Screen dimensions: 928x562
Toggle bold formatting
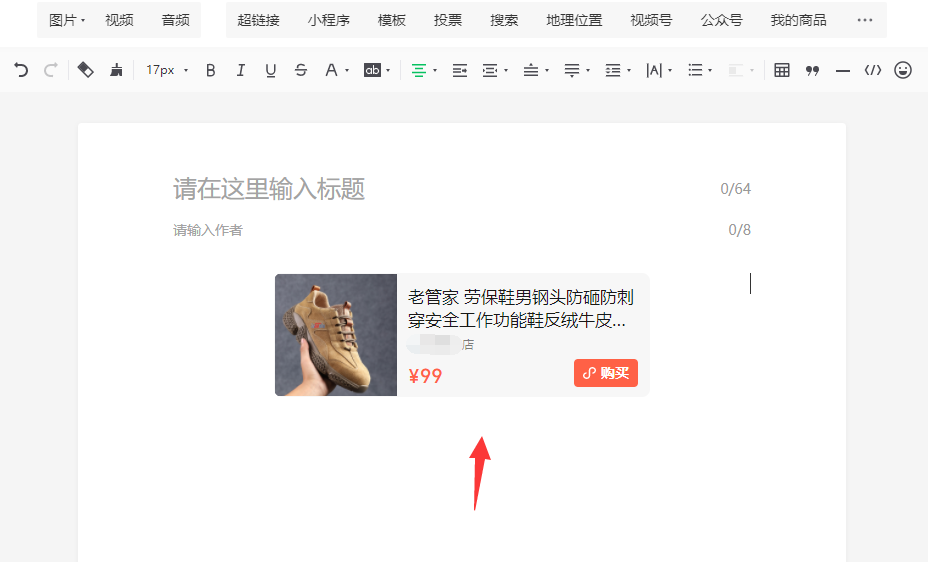[x=210, y=70]
